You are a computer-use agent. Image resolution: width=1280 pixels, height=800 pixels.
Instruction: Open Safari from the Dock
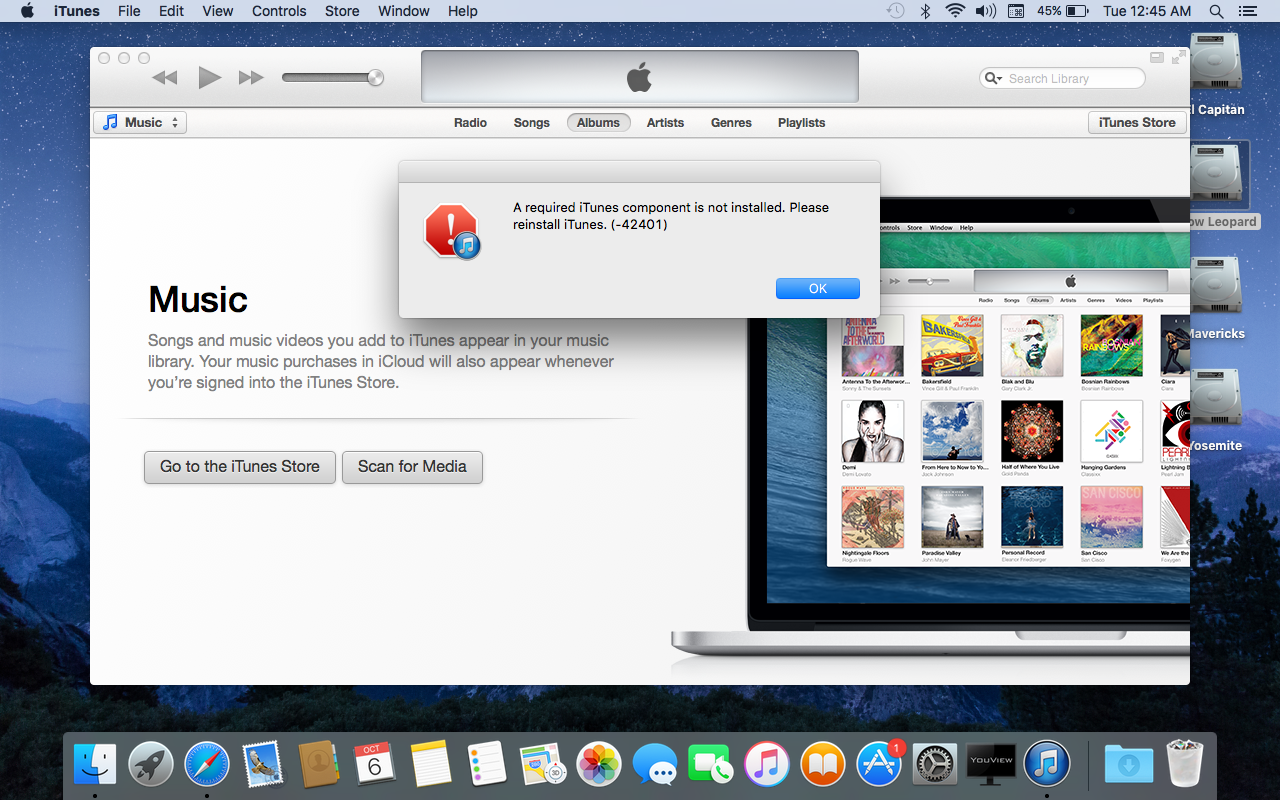pos(207,765)
